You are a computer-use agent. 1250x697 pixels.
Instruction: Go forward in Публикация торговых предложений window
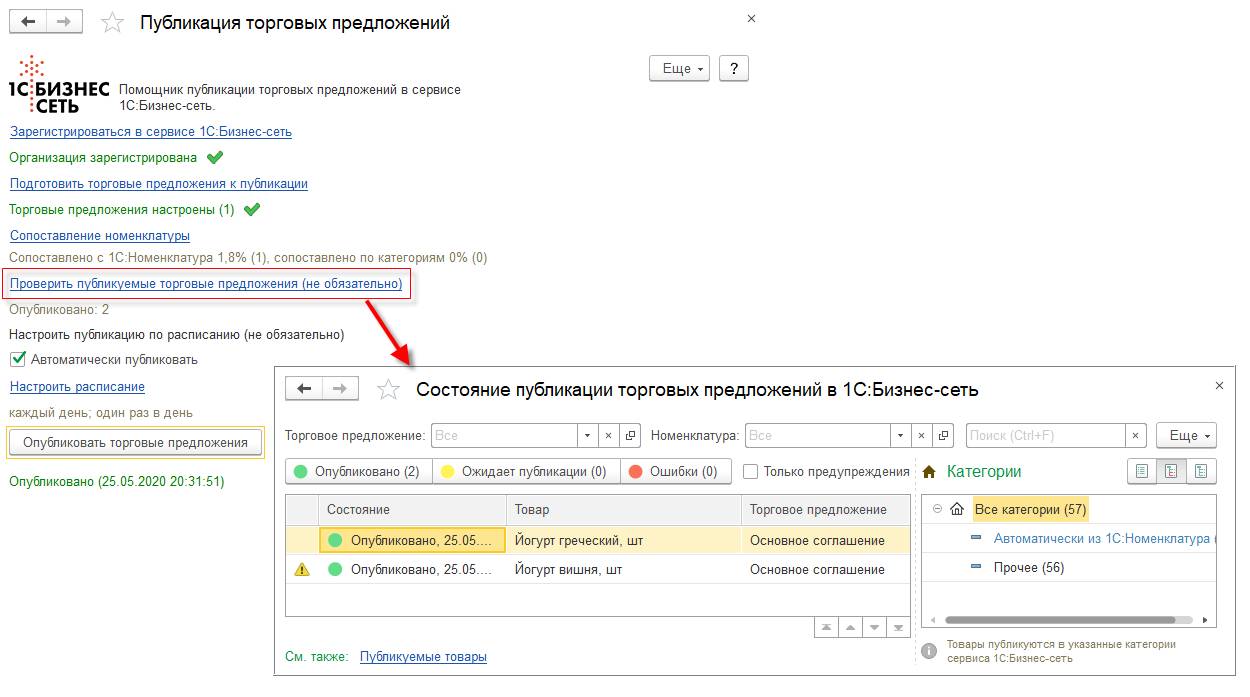(65, 22)
